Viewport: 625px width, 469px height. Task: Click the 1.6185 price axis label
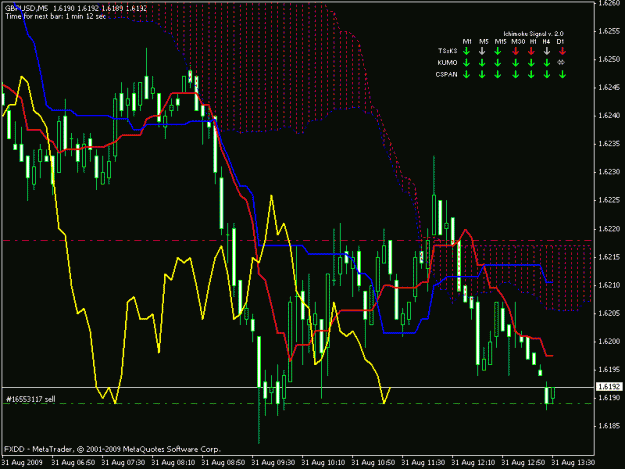[609, 426]
